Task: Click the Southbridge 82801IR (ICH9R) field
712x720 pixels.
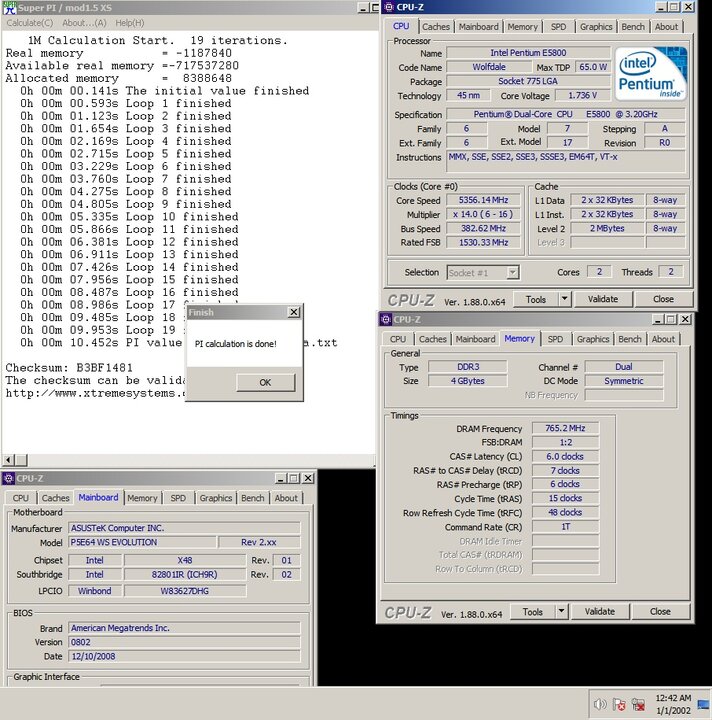Action: point(185,574)
